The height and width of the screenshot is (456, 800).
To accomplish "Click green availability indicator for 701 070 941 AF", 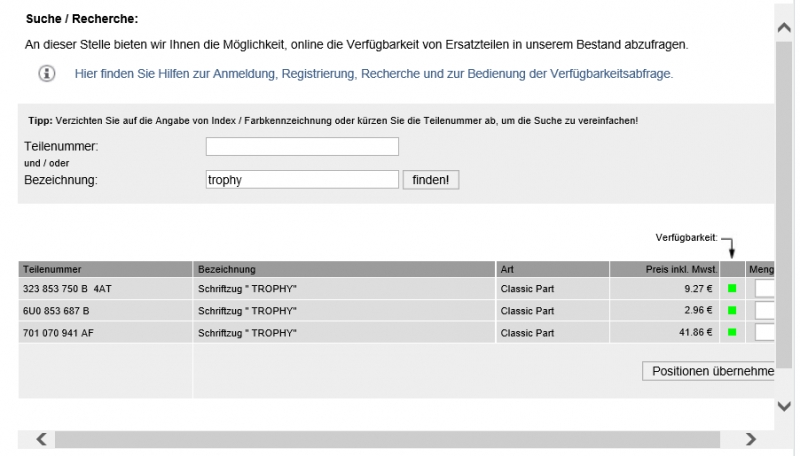I will (x=732, y=332).
